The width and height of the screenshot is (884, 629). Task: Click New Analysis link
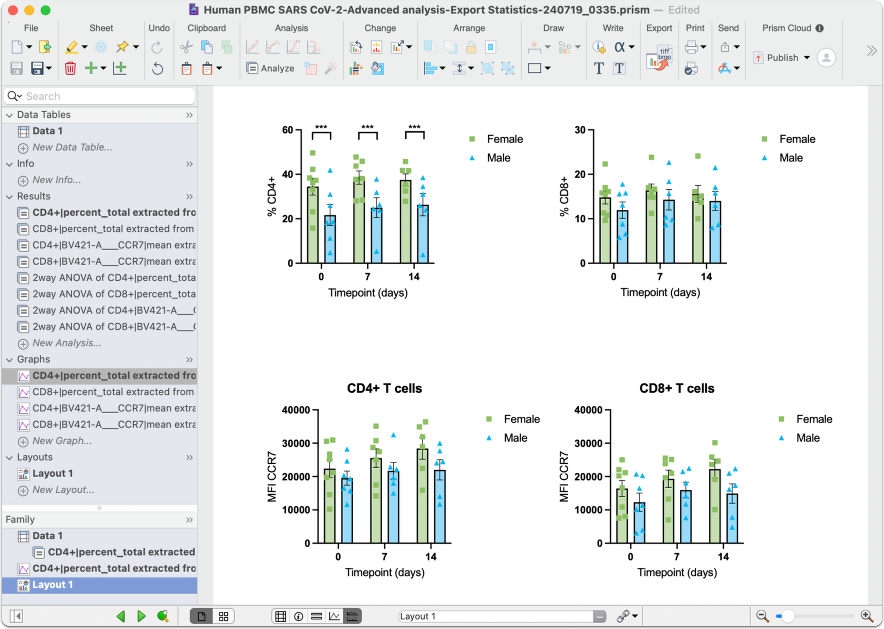(67, 343)
